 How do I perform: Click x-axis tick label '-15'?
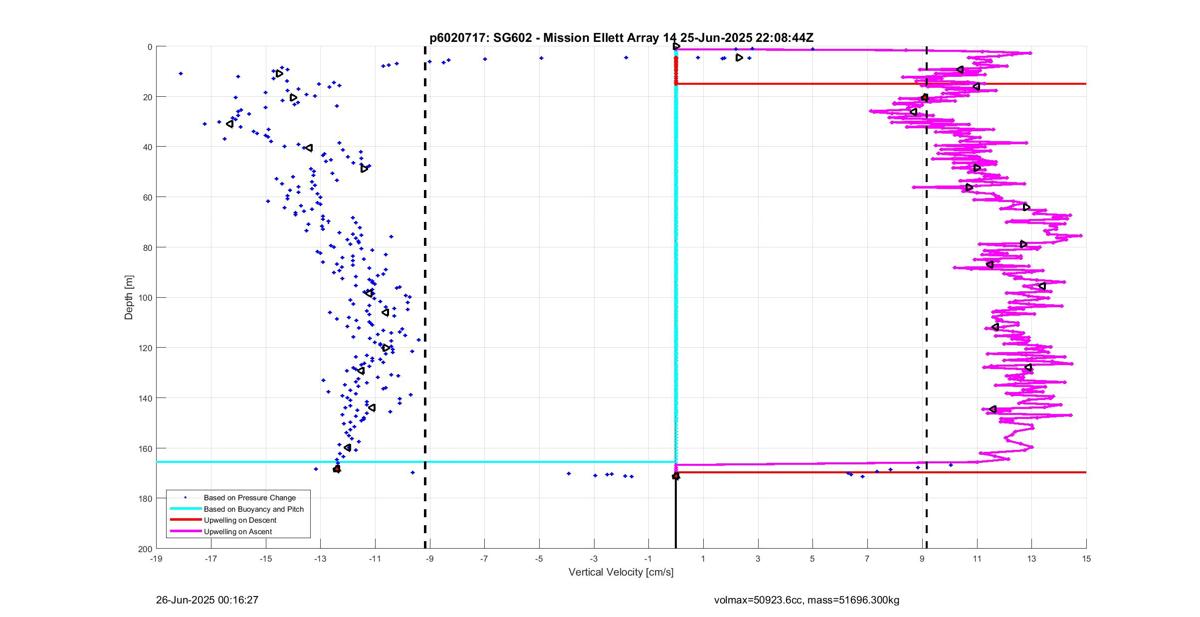tap(265, 558)
